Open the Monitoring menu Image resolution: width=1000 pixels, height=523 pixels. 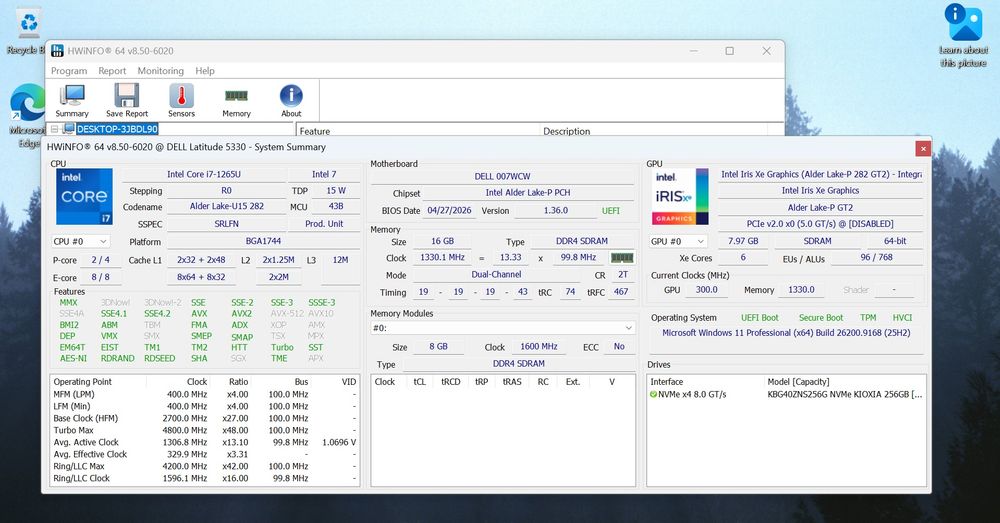(x=161, y=71)
